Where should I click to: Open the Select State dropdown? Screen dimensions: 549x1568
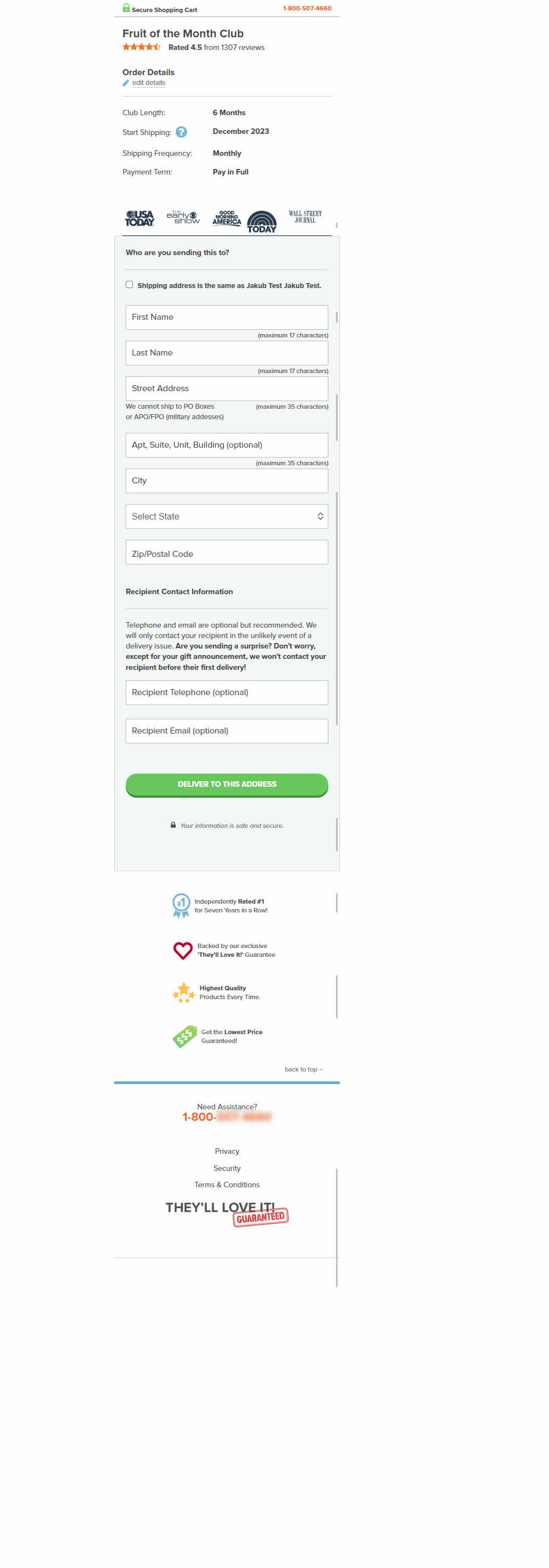[227, 516]
